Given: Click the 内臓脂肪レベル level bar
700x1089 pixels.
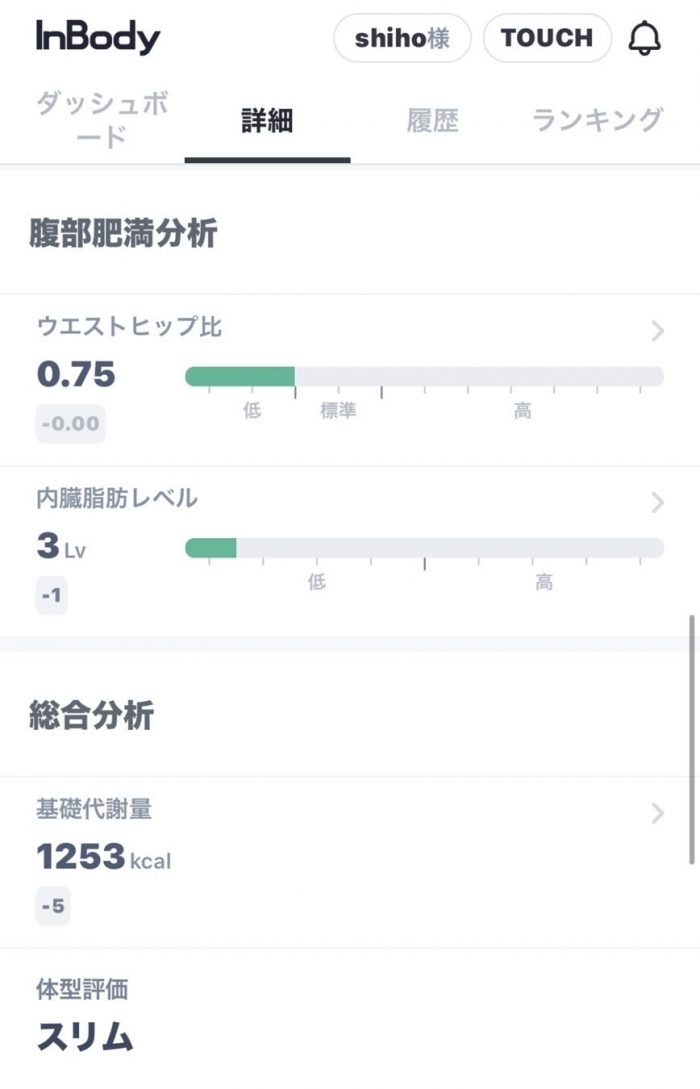Looking at the screenshot, I should click(x=424, y=547).
